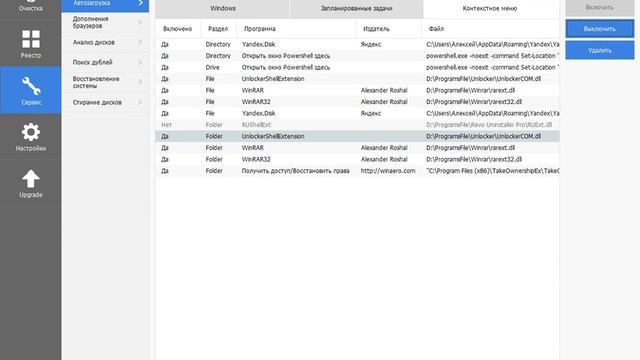The width and height of the screenshot is (640, 360).
Task: Select the File WinRAR32 row
Action: (x=358, y=102)
